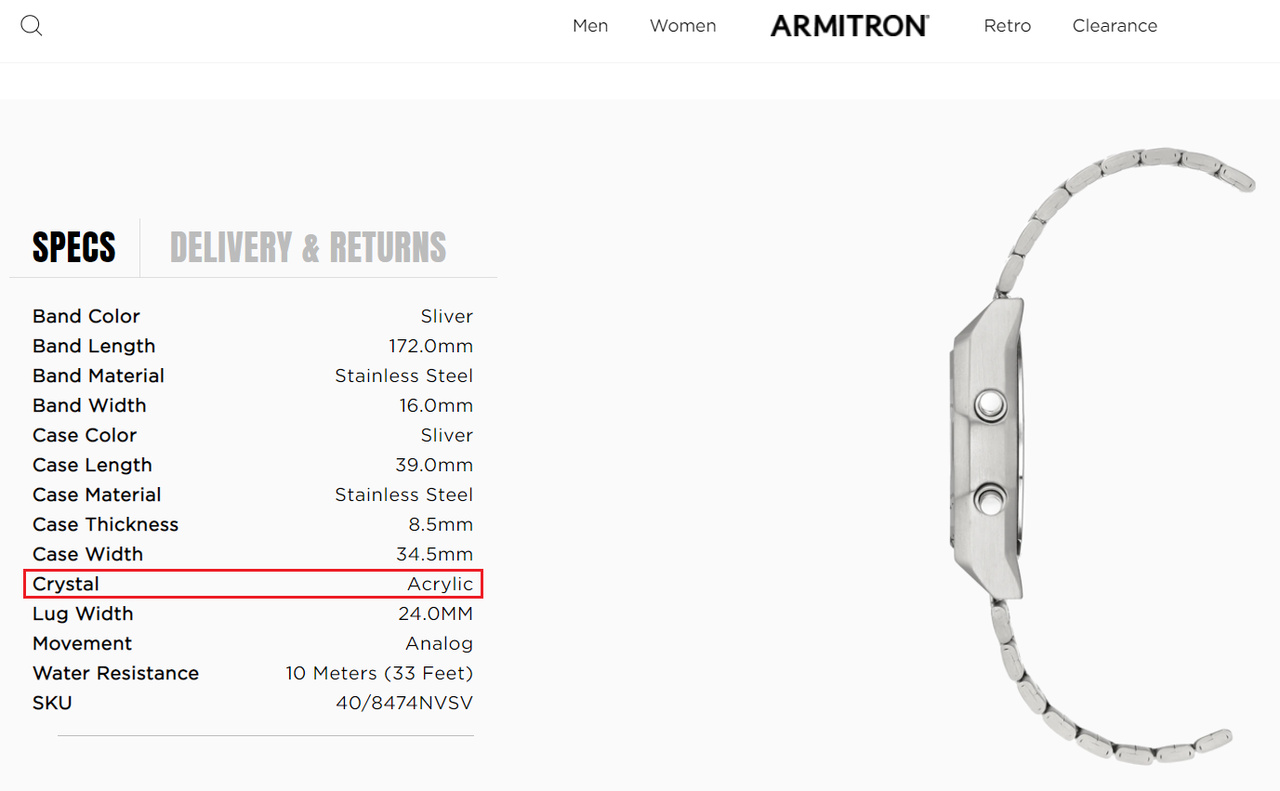Viewport: 1280px width, 791px height.
Task: Select the Movement Analog value
Action: pos(439,643)
